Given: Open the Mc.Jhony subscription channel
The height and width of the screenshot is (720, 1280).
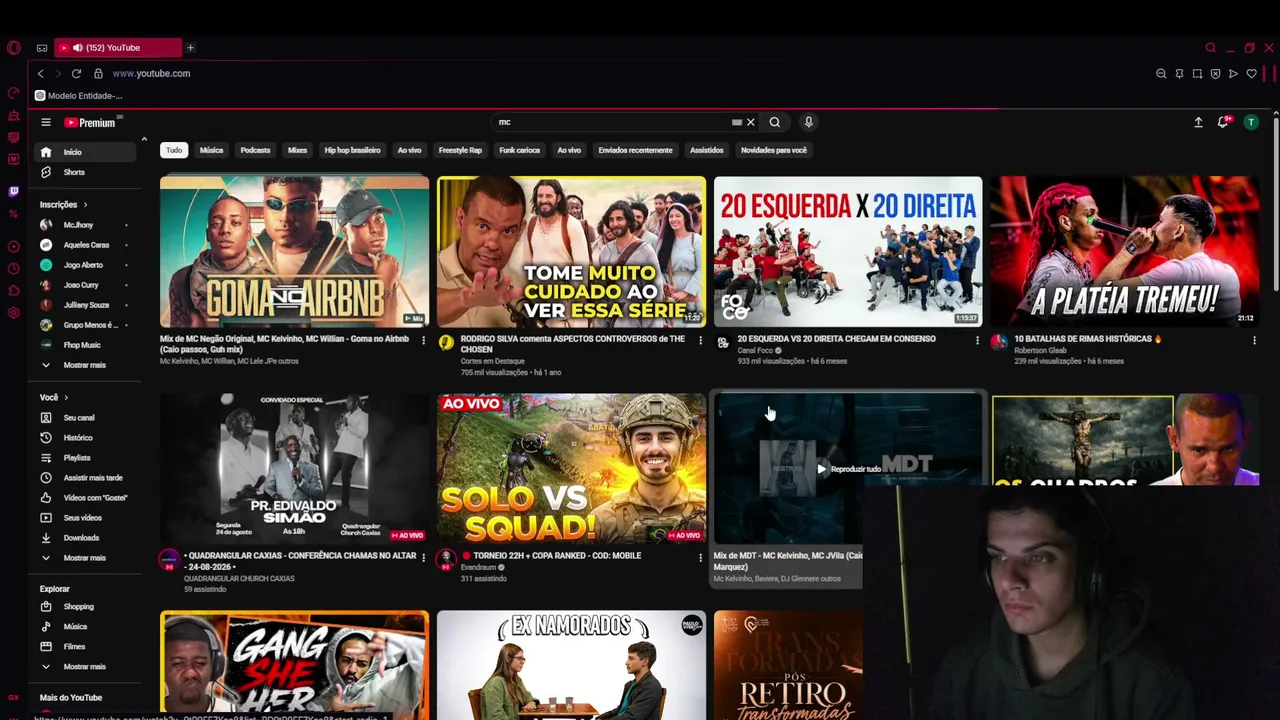Looking at the screenshot, I should point(86,225).
